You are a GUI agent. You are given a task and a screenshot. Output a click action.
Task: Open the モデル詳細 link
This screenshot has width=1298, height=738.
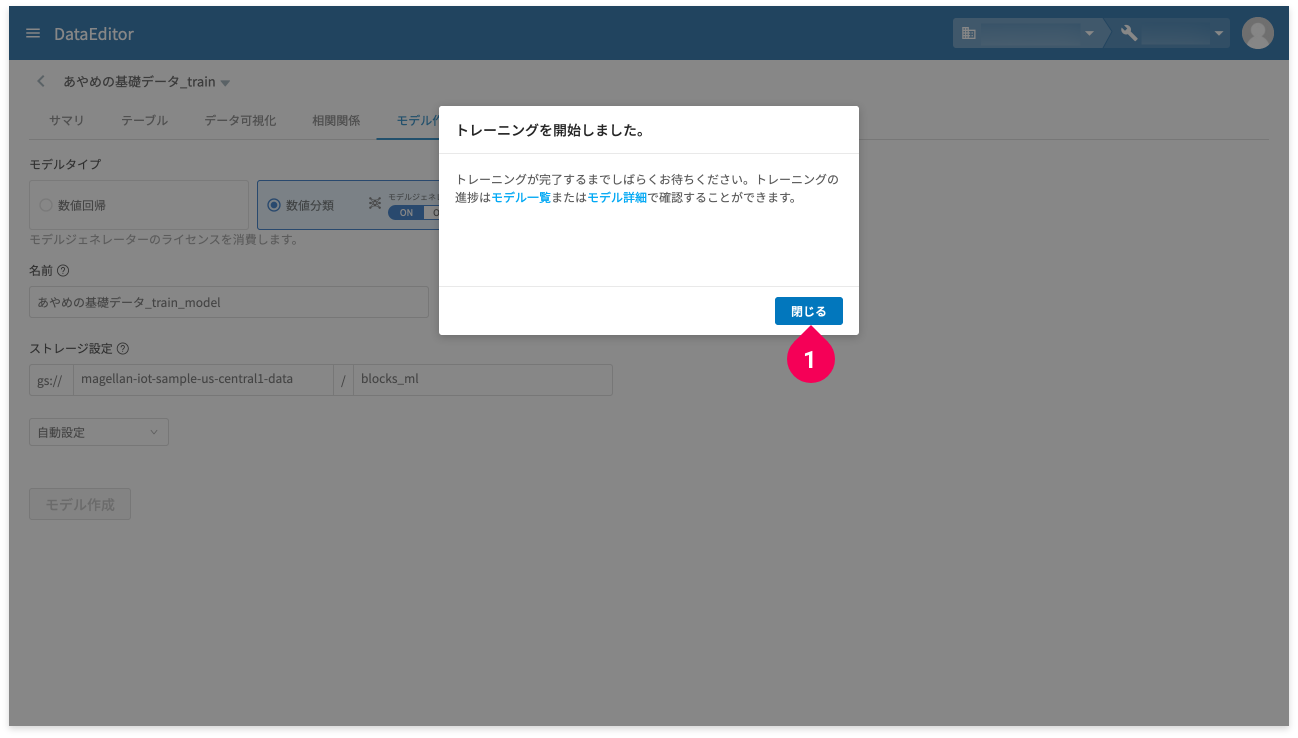617,197
